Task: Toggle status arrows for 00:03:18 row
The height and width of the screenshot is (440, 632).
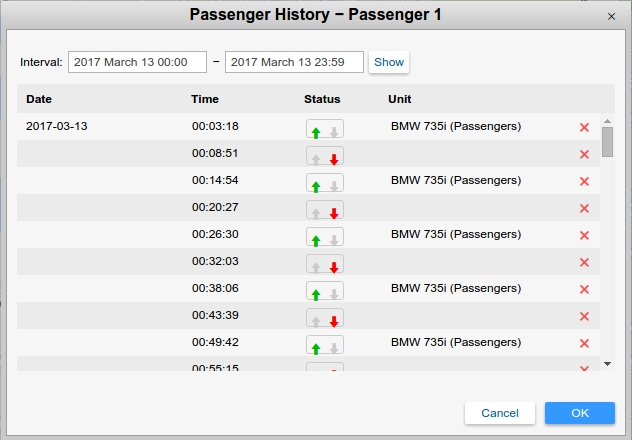Action: tap(325, 130)
